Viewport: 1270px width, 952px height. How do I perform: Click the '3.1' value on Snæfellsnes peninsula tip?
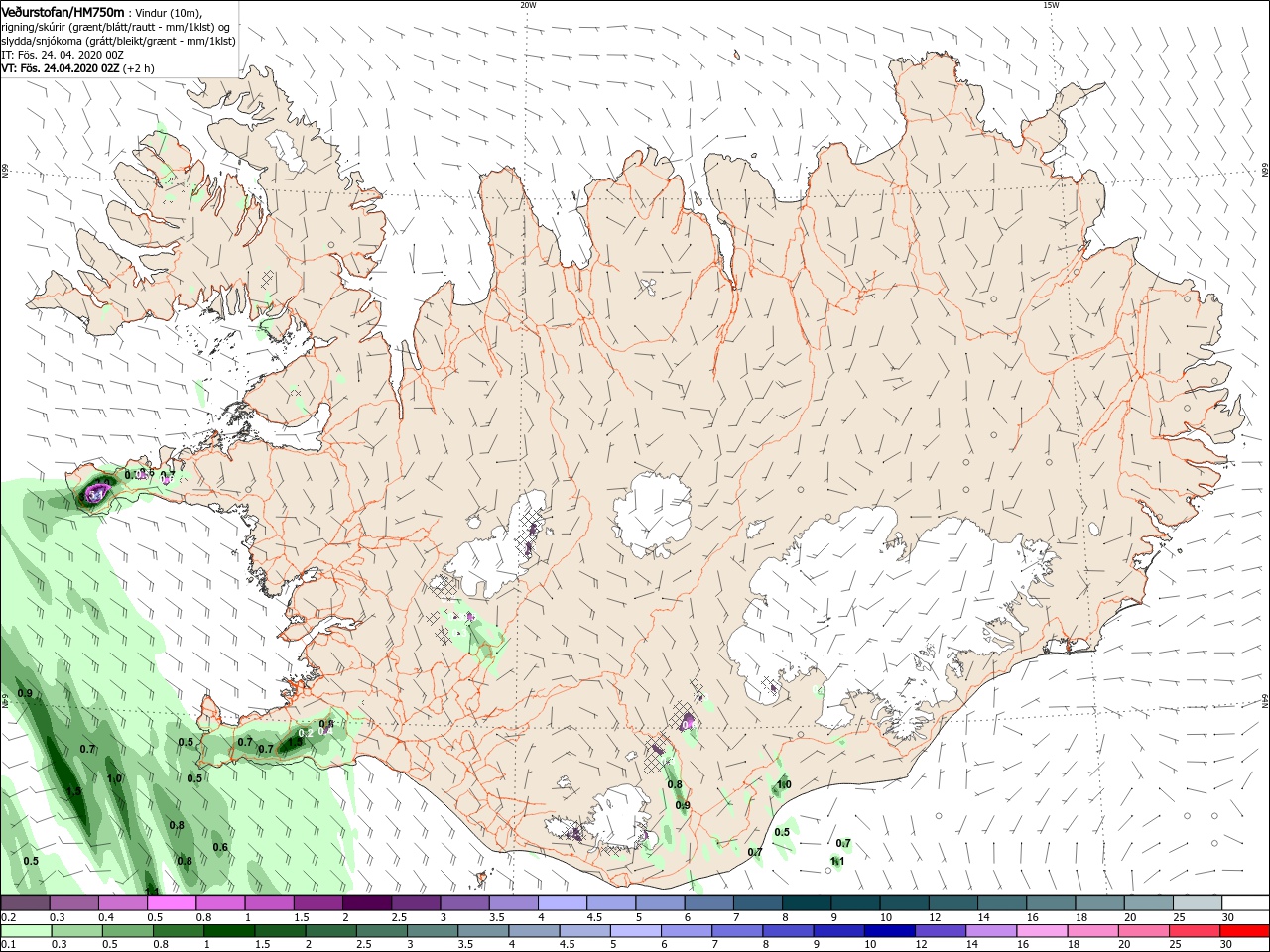pos(96,493)
